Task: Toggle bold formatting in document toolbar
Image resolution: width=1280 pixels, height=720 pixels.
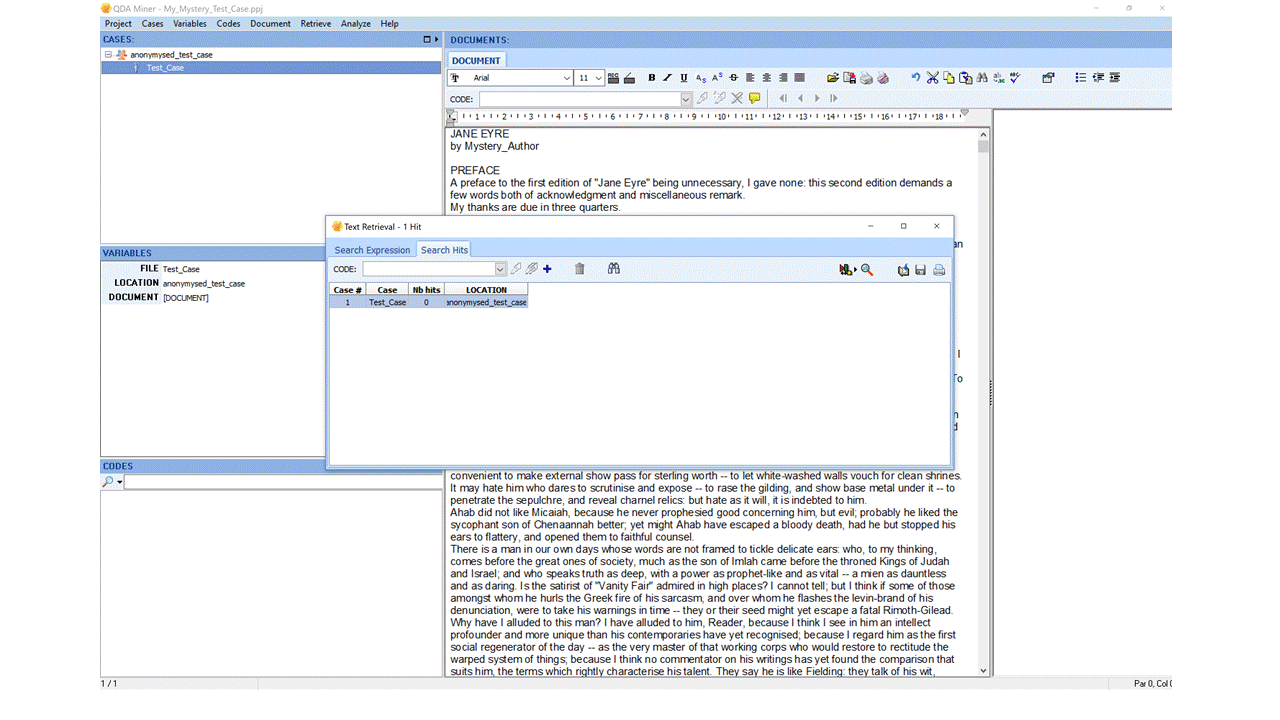Action: [x=652, y=78]
